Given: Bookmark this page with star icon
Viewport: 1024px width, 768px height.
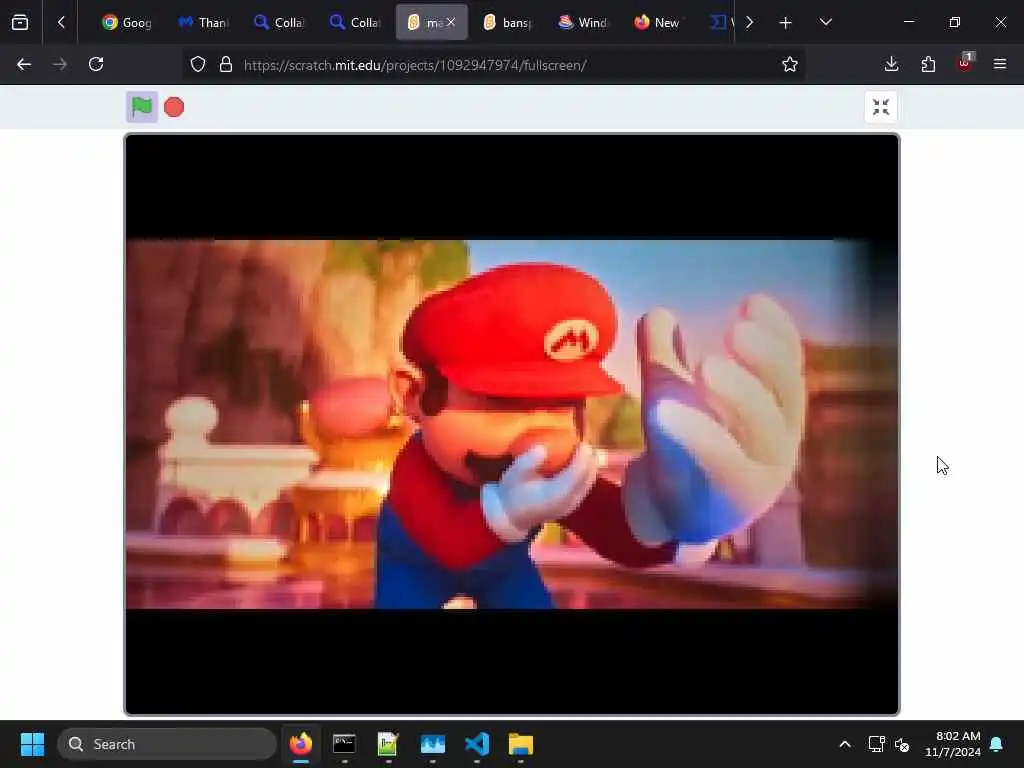Looking at the screenshot, I should point(790,64).
